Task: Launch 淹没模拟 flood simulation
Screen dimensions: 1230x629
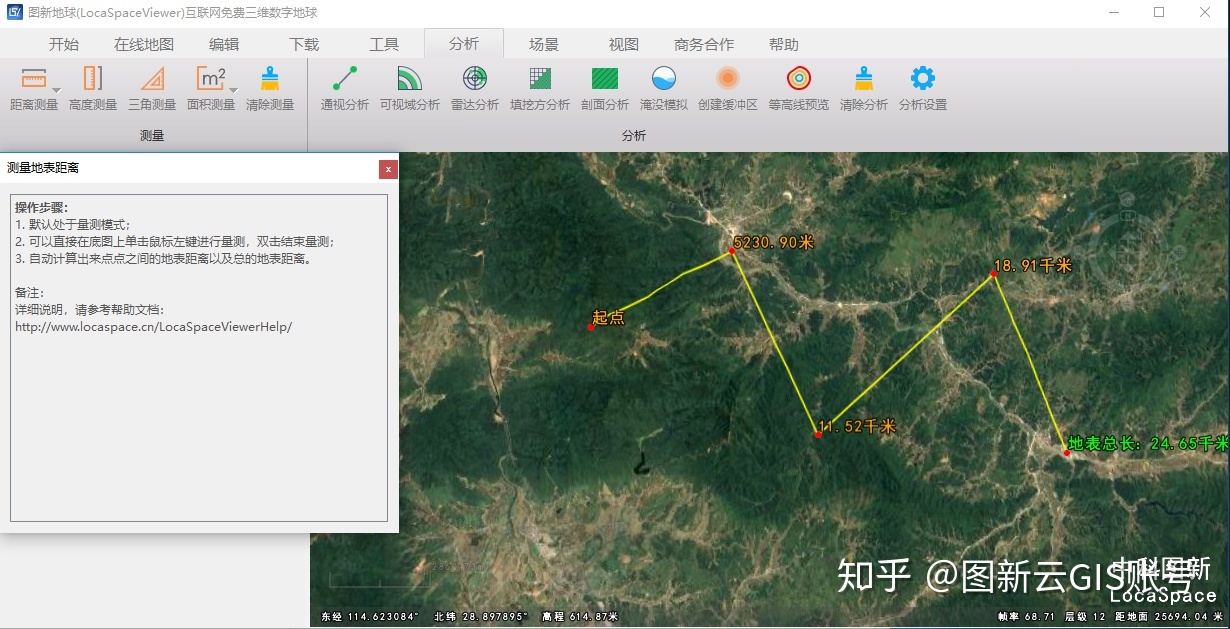Action: click(664, 88)
